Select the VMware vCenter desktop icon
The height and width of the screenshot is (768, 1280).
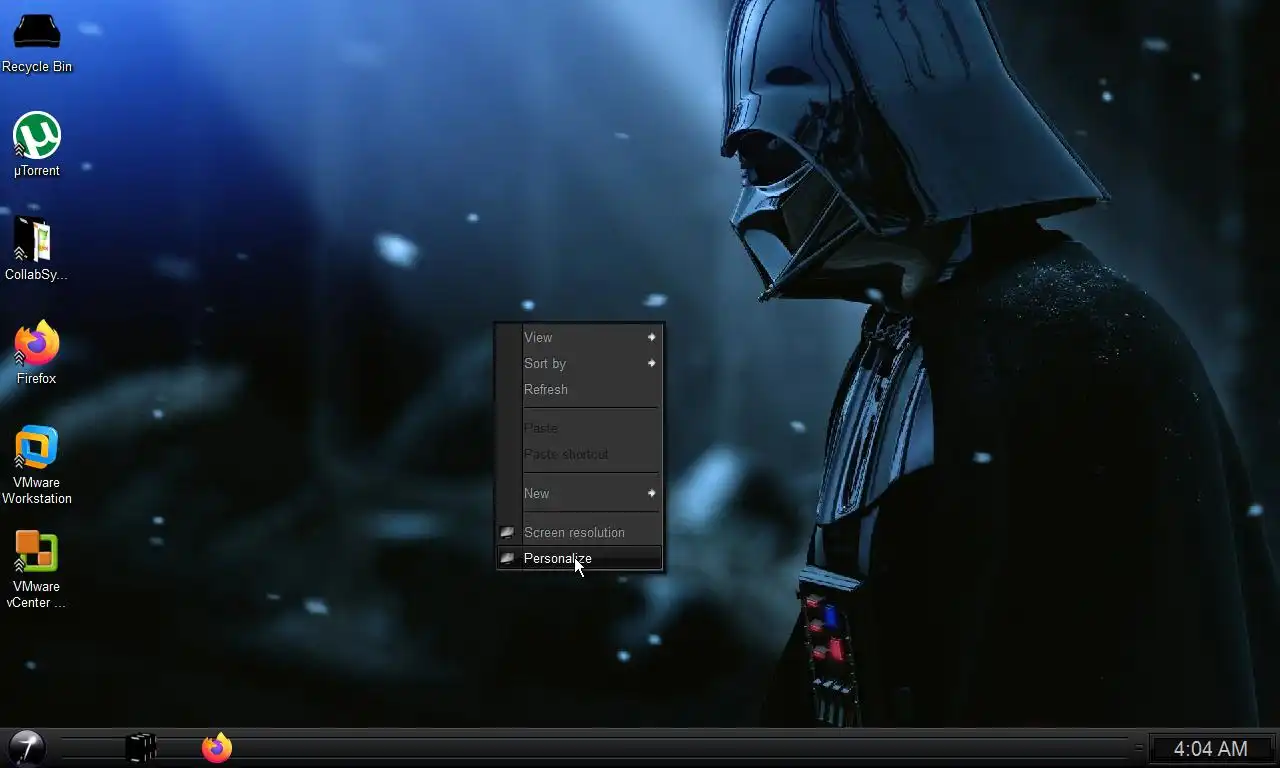[x=37, y=569]
